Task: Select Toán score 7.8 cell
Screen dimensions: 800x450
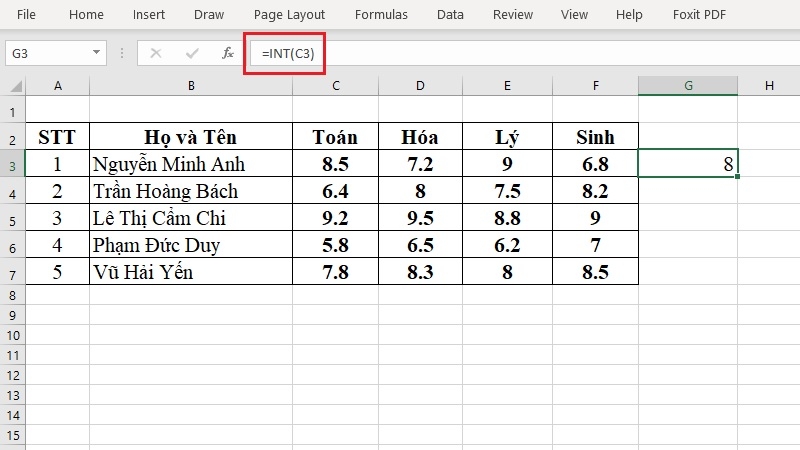Action: tap(336, 271)
